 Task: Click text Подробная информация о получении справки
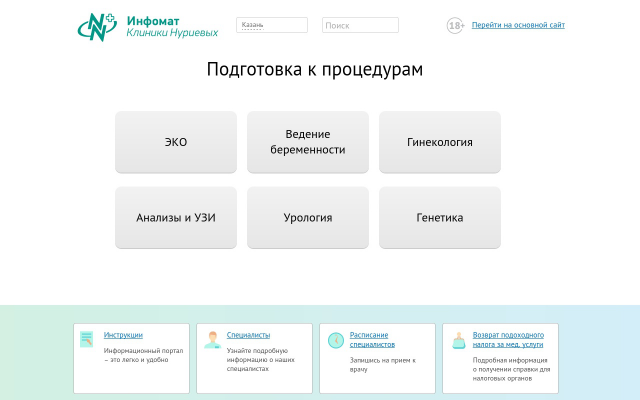(511, 369)
